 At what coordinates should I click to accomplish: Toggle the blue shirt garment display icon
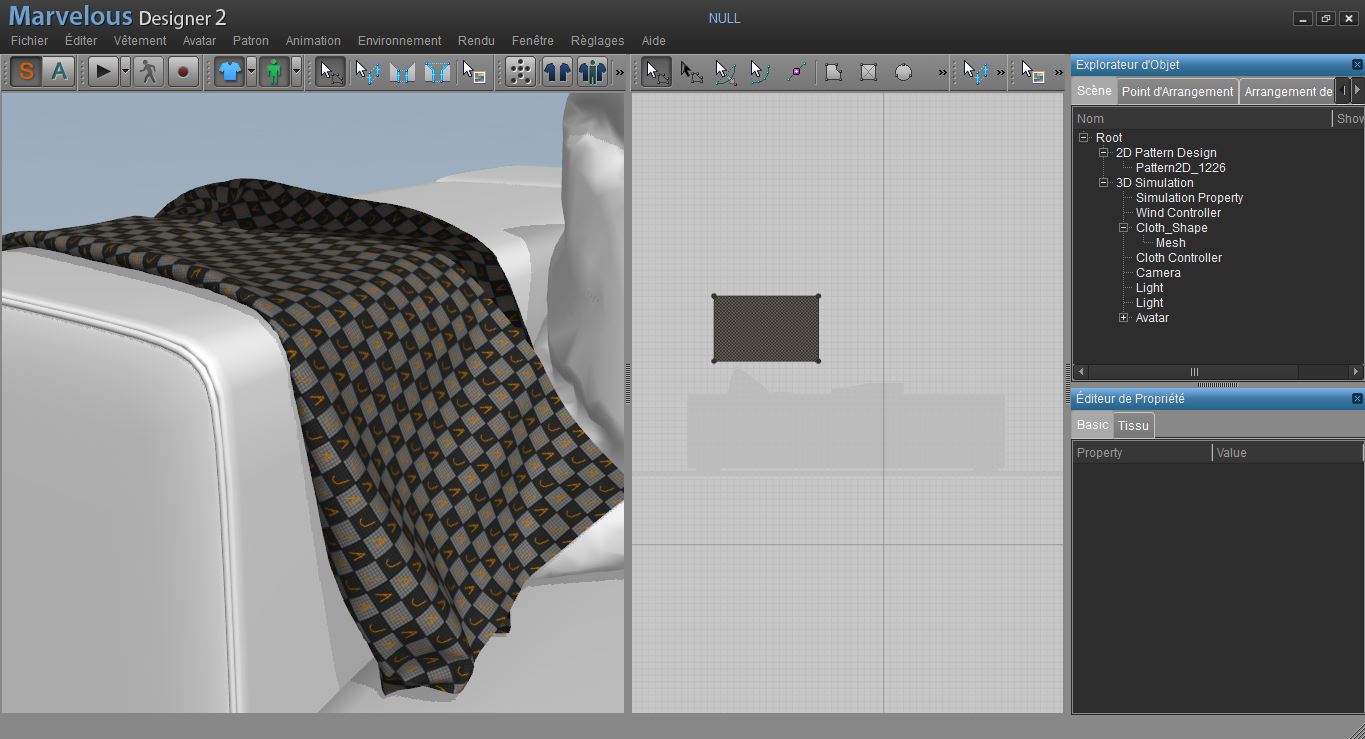229,72
